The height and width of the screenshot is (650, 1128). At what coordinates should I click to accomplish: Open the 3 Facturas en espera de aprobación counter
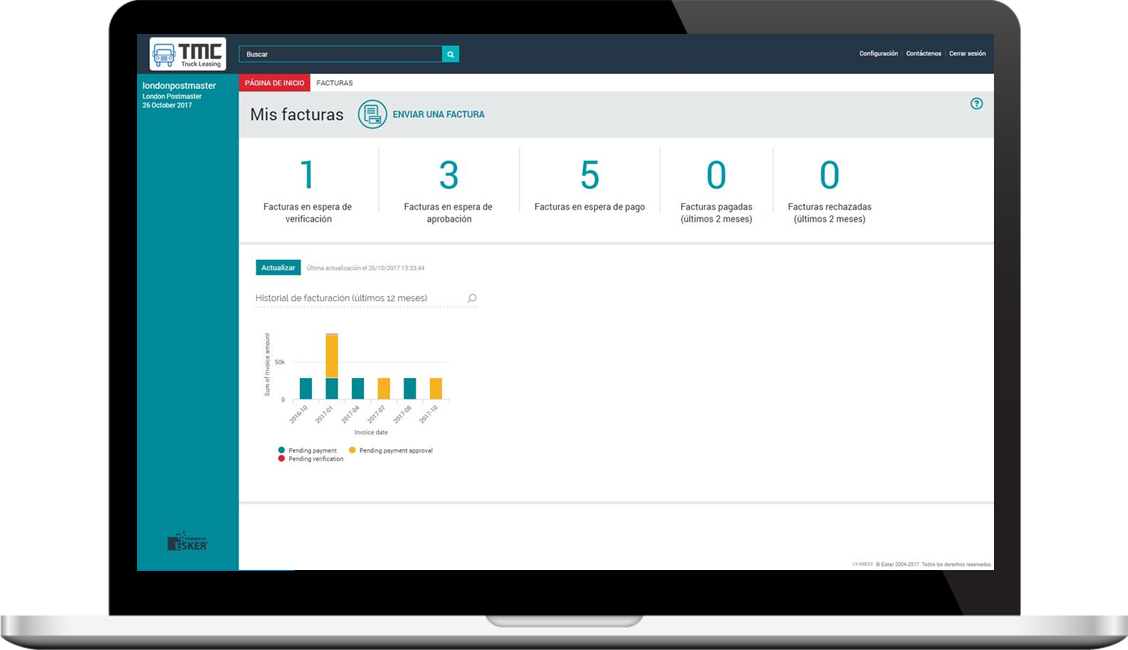[x=448, y=191]
